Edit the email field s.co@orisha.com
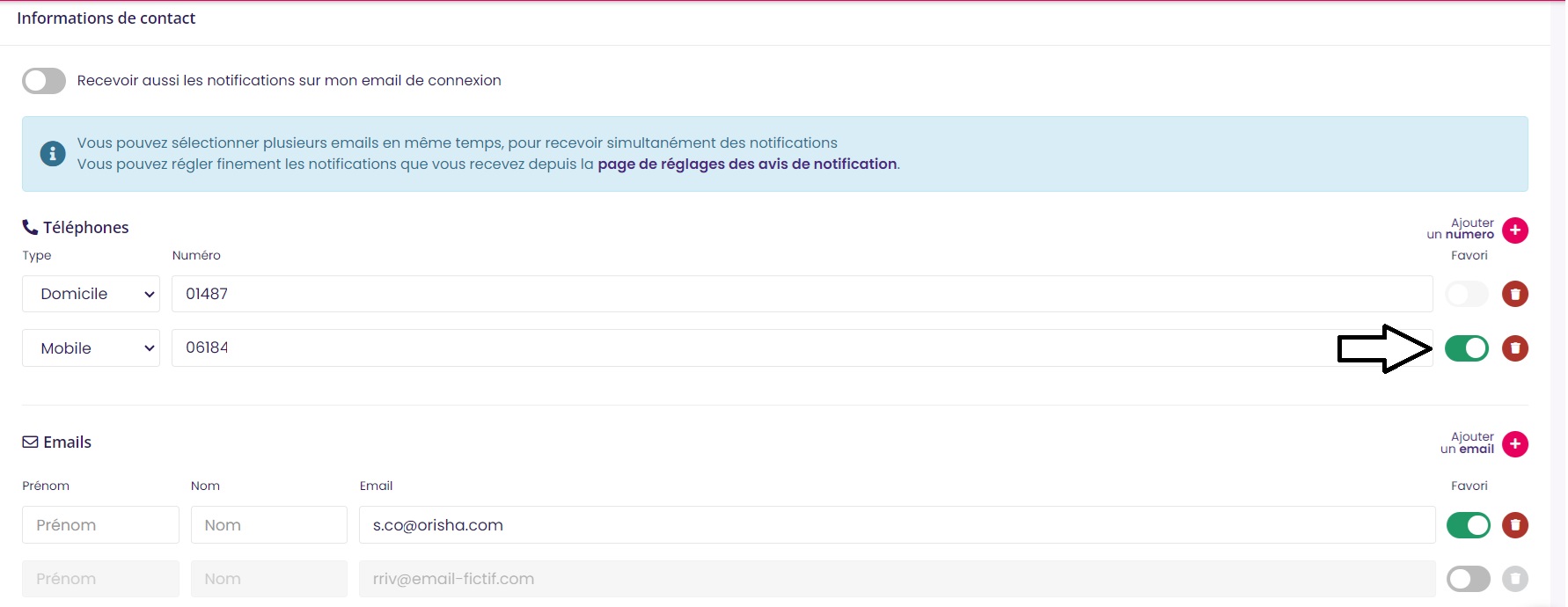This screenshot has width=1568, height=607. tap(897, 525)
